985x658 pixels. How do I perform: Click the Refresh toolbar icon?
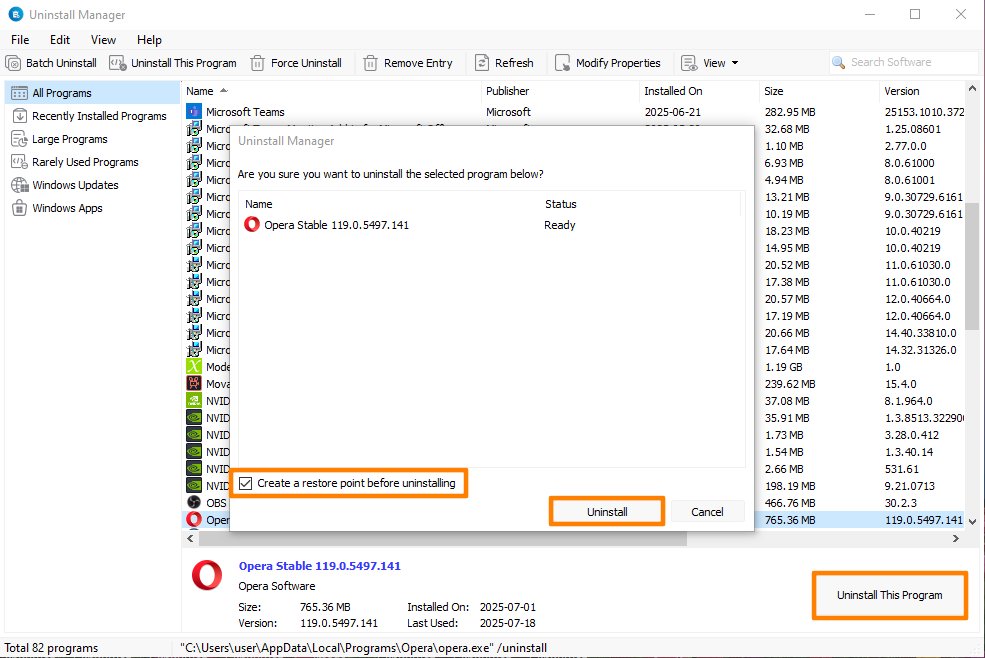[x=483, y=63]
